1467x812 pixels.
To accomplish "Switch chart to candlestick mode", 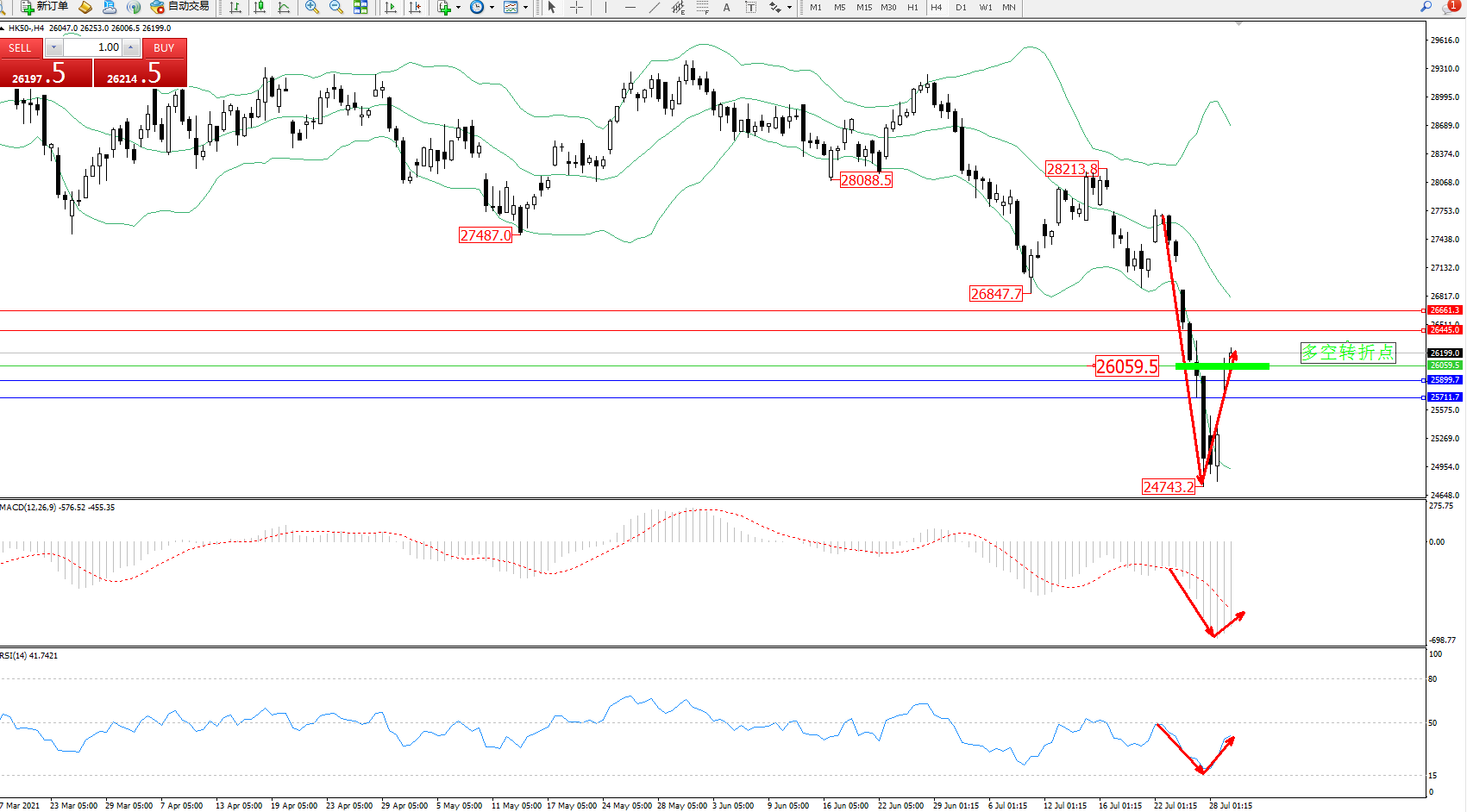I will click(260, 7).
